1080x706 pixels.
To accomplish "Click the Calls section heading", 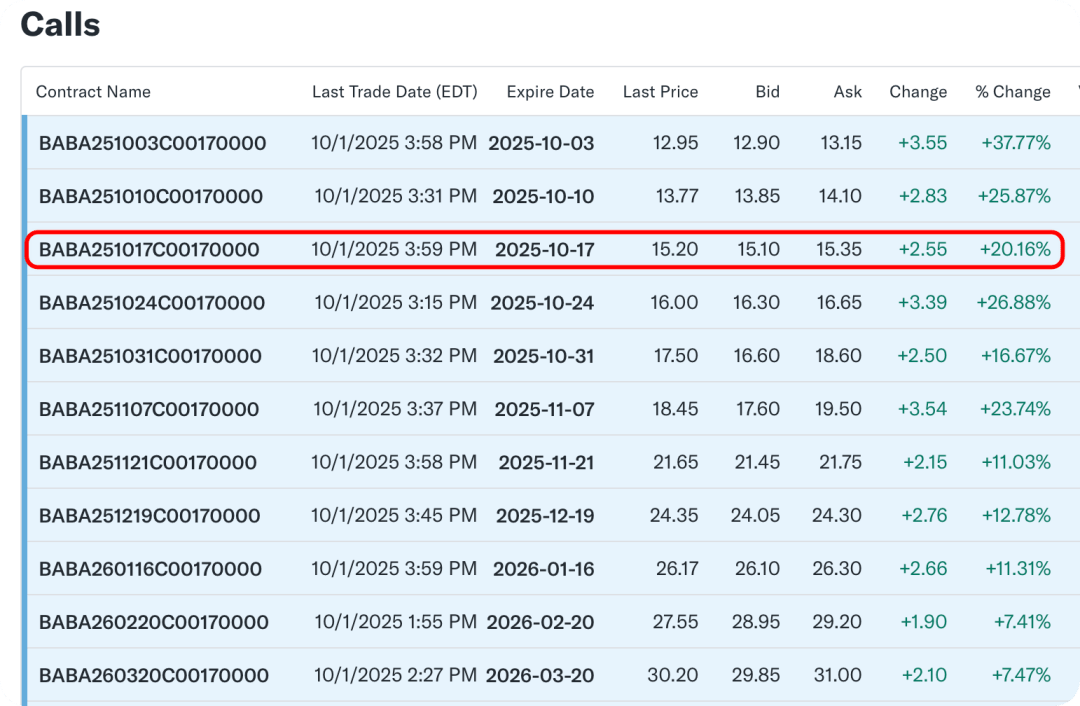I will pyautogui.click(x=61, y=25).
